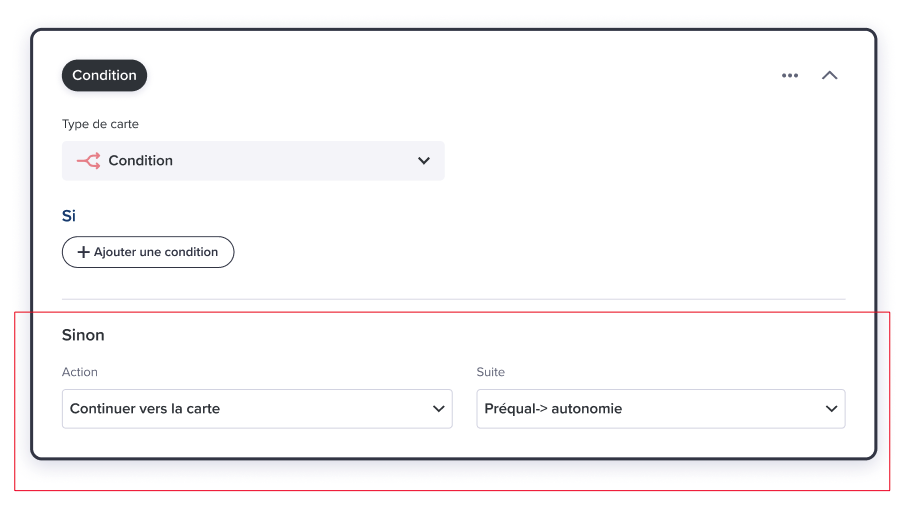Screen dimensions: 906x510
Task: Click the Condition text in card type selector
Action: pyautogui.click(x=140, y=161)
